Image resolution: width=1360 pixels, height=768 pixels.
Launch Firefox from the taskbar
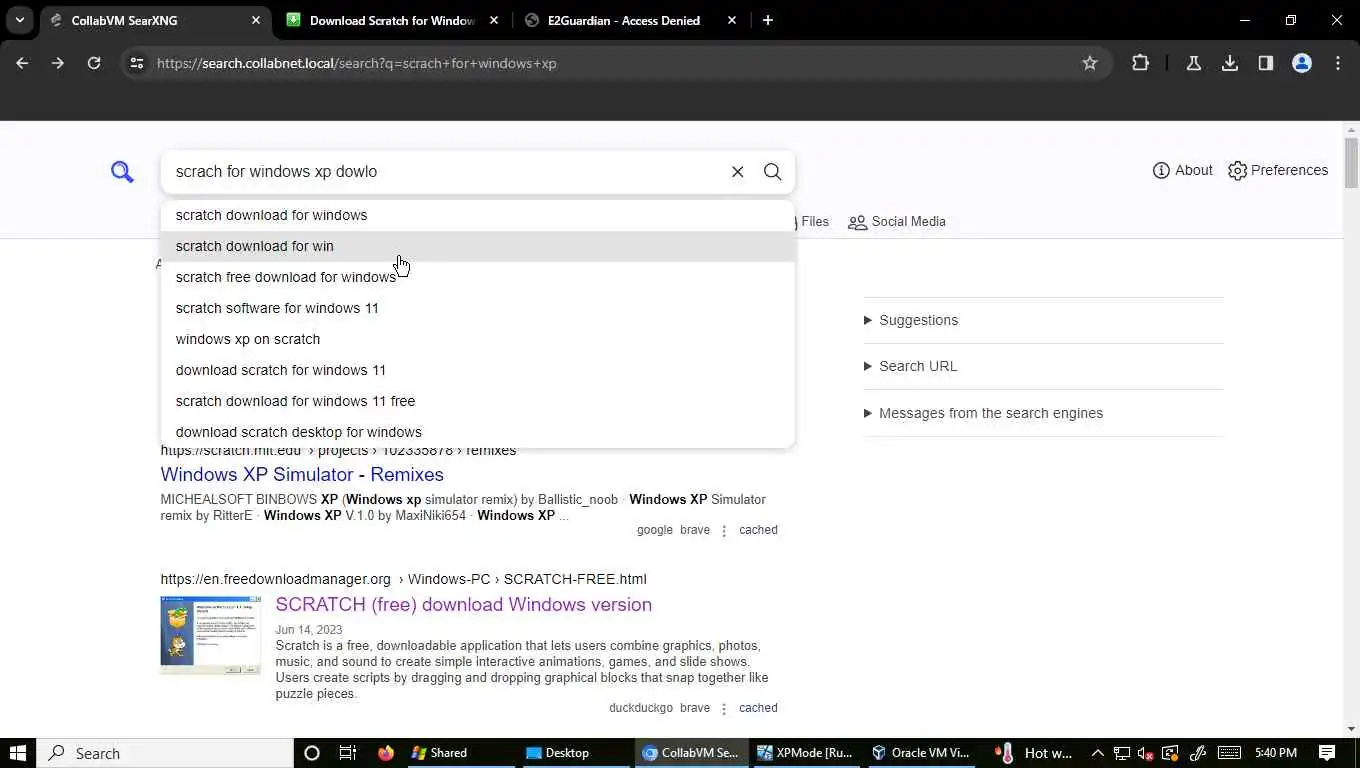[386, 753]
